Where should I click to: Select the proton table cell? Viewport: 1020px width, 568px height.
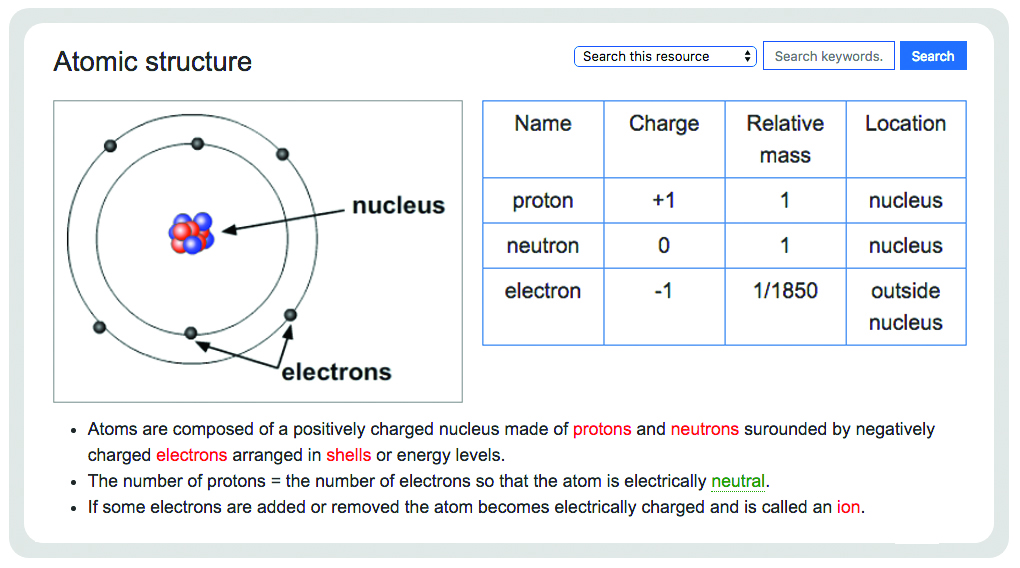pyautogui.click(x=543, y=200)
